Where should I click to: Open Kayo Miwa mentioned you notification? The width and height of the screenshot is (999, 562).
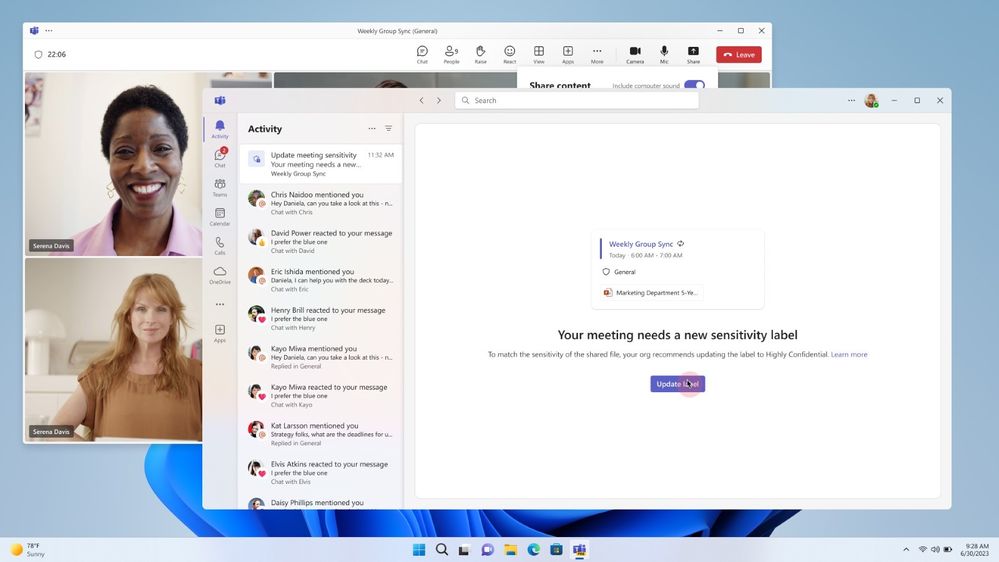[321, 357]
